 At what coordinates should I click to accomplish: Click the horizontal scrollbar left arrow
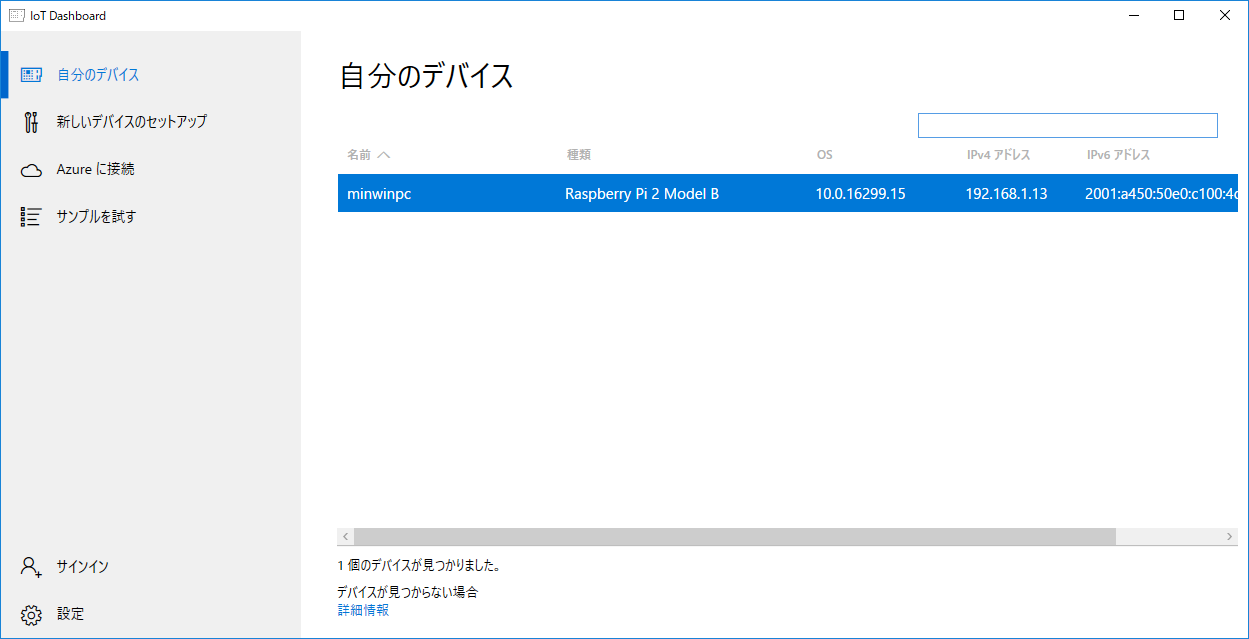346,537
